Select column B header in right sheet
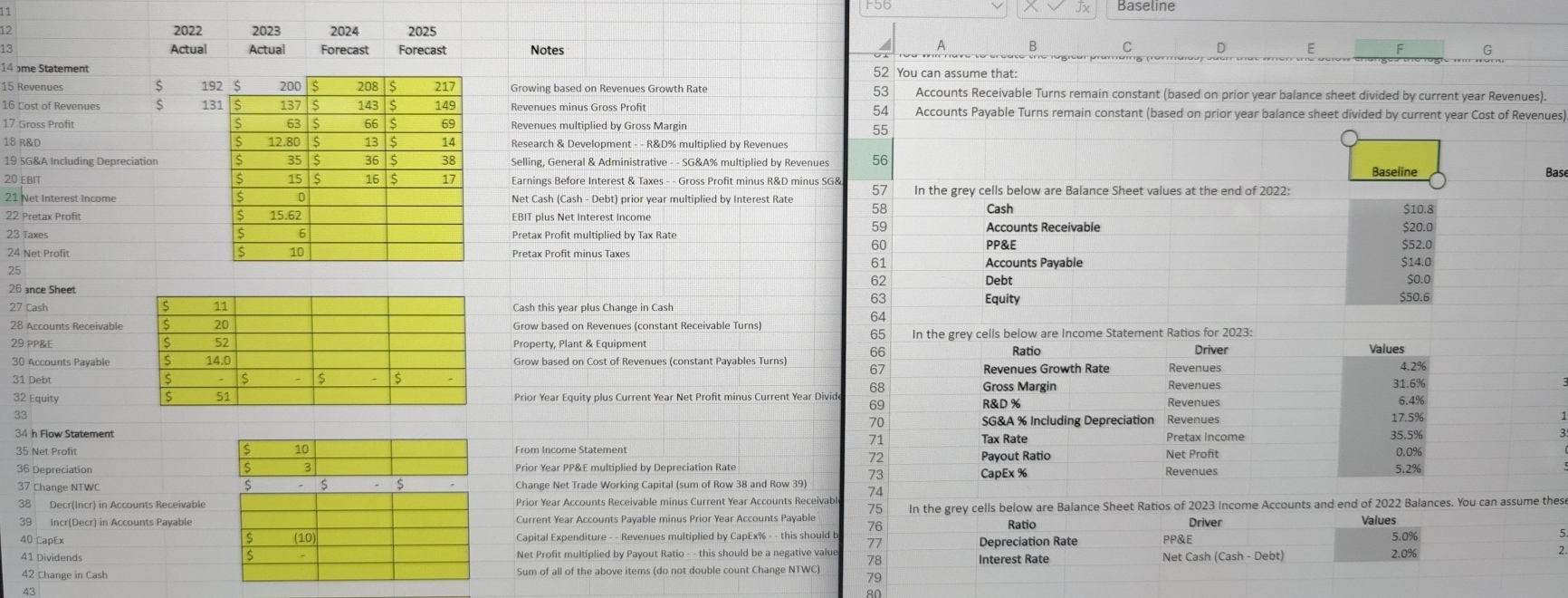Viewport: 1568px width, 598px height. (1032, 46)
